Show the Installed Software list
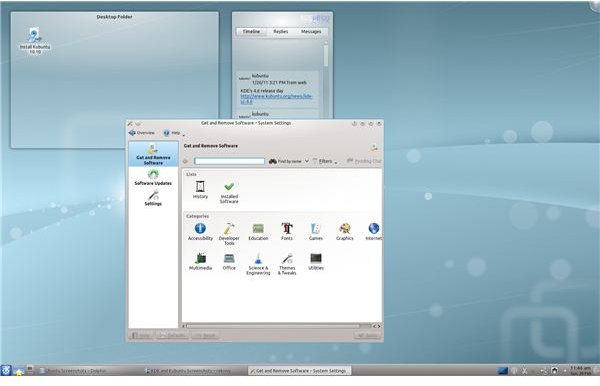The width and height of the screenshot is (600, 386). click(x=229, y=192)
